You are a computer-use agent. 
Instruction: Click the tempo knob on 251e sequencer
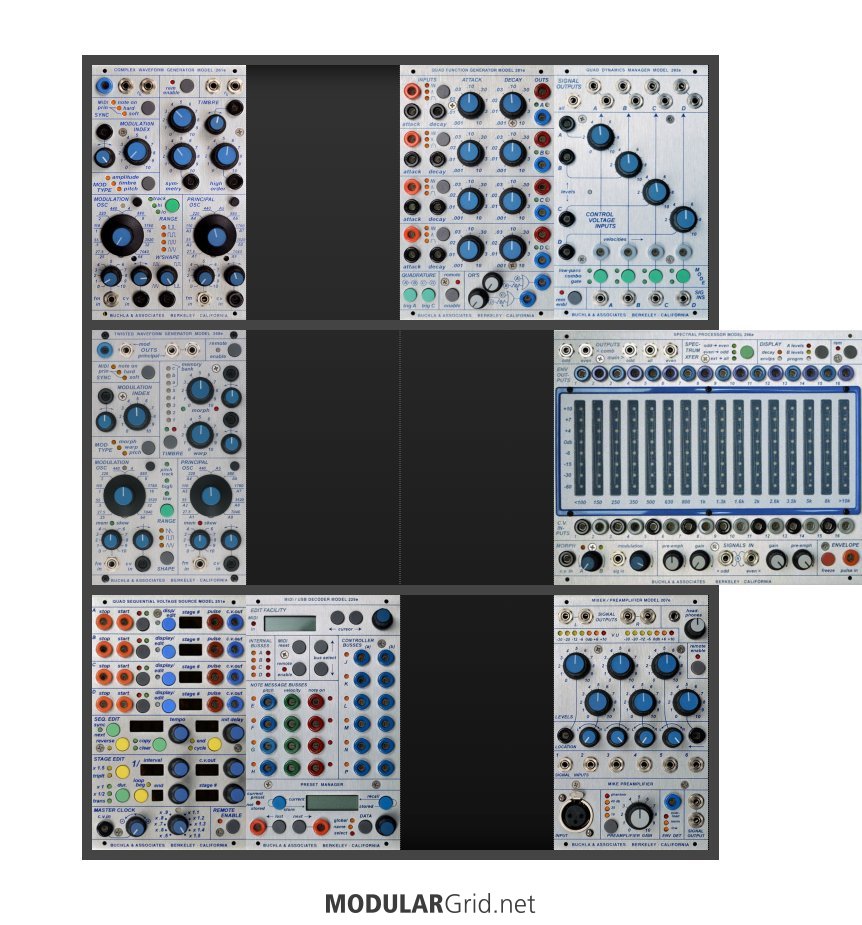pyautogui.click(x=178, y=733)
